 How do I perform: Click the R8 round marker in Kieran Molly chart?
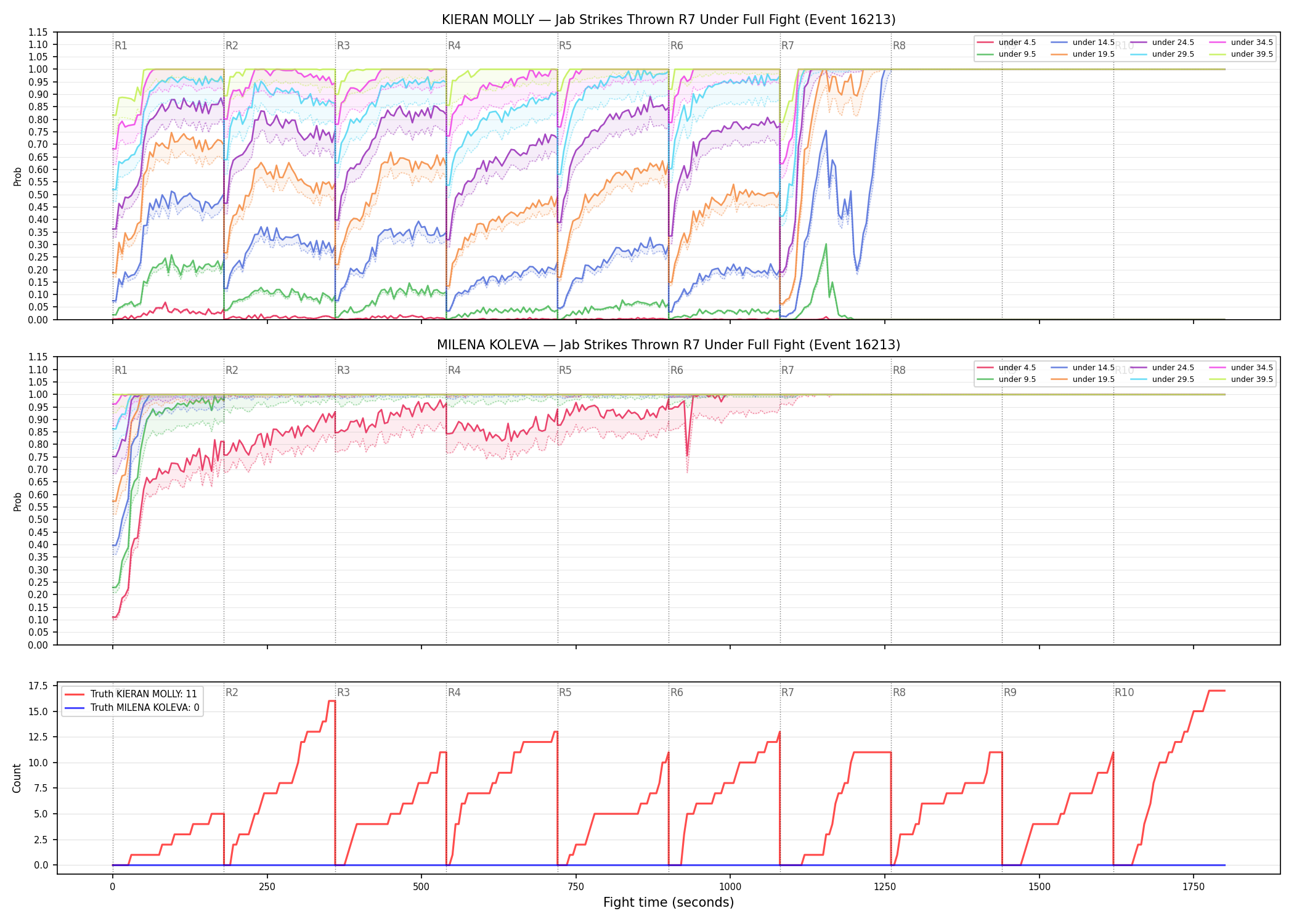[899, 46]
